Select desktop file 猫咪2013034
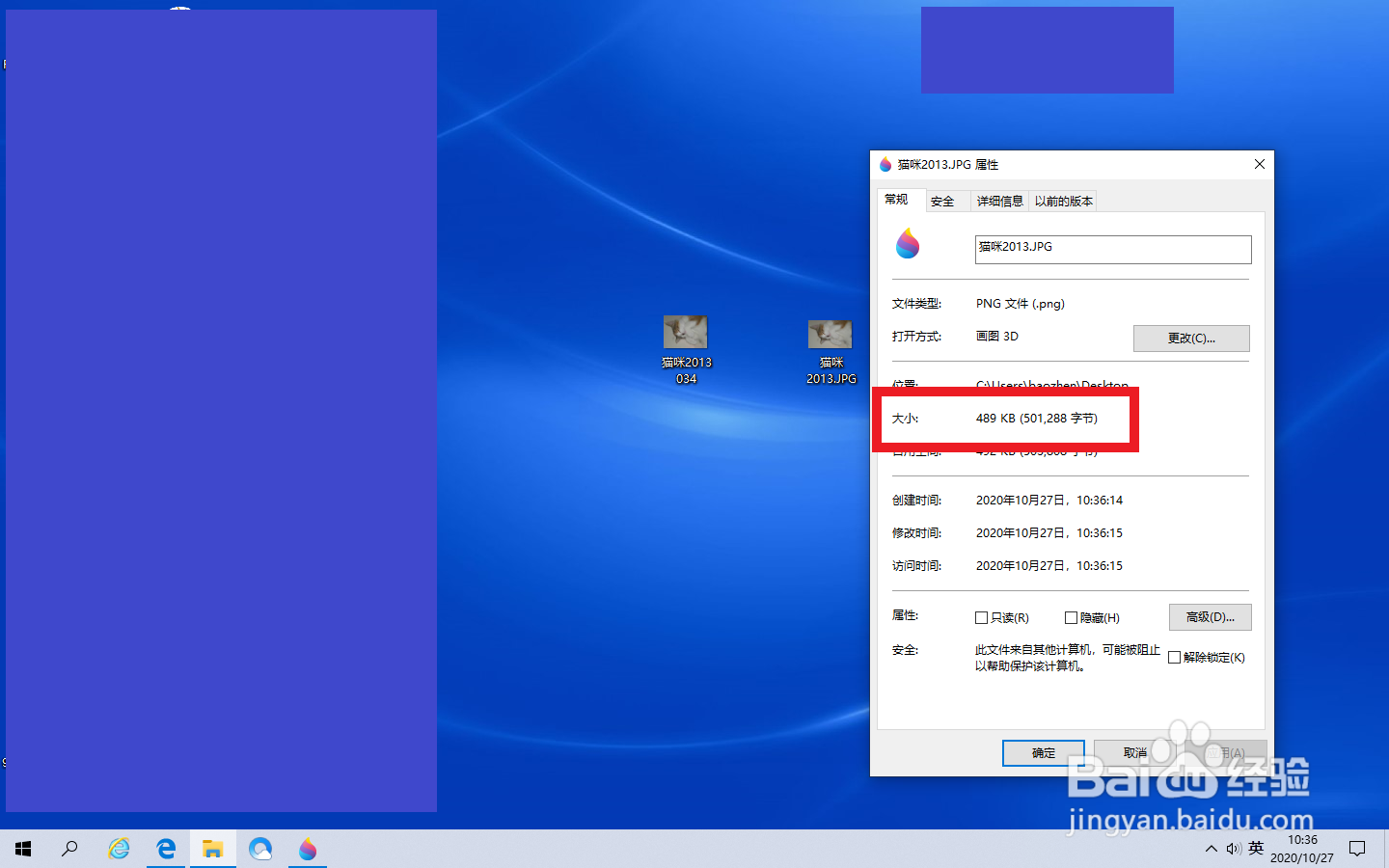Viewport: 1389px width, 868px height. pyautogui.click(x=686, y=350)
